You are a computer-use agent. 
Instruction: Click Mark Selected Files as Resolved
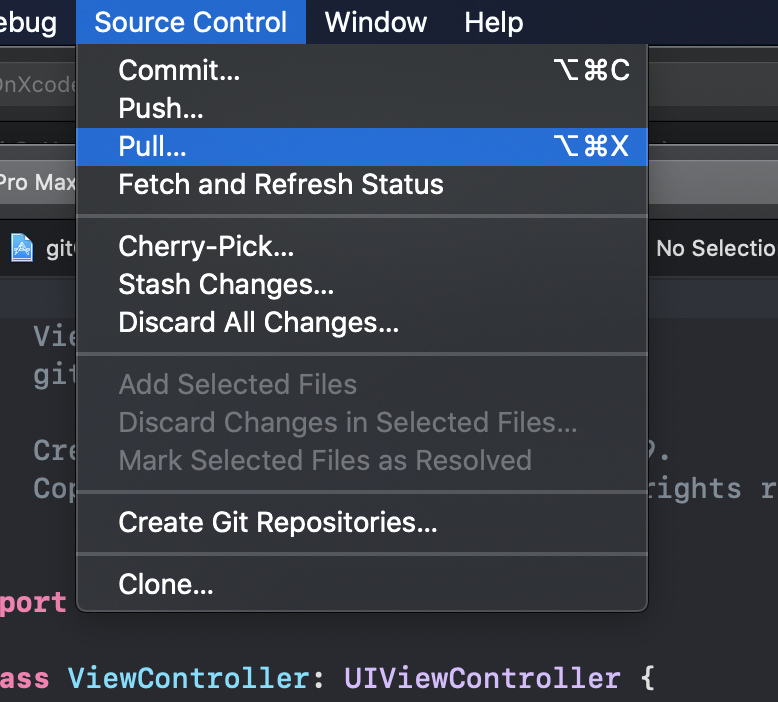click(x=325, y=460)
